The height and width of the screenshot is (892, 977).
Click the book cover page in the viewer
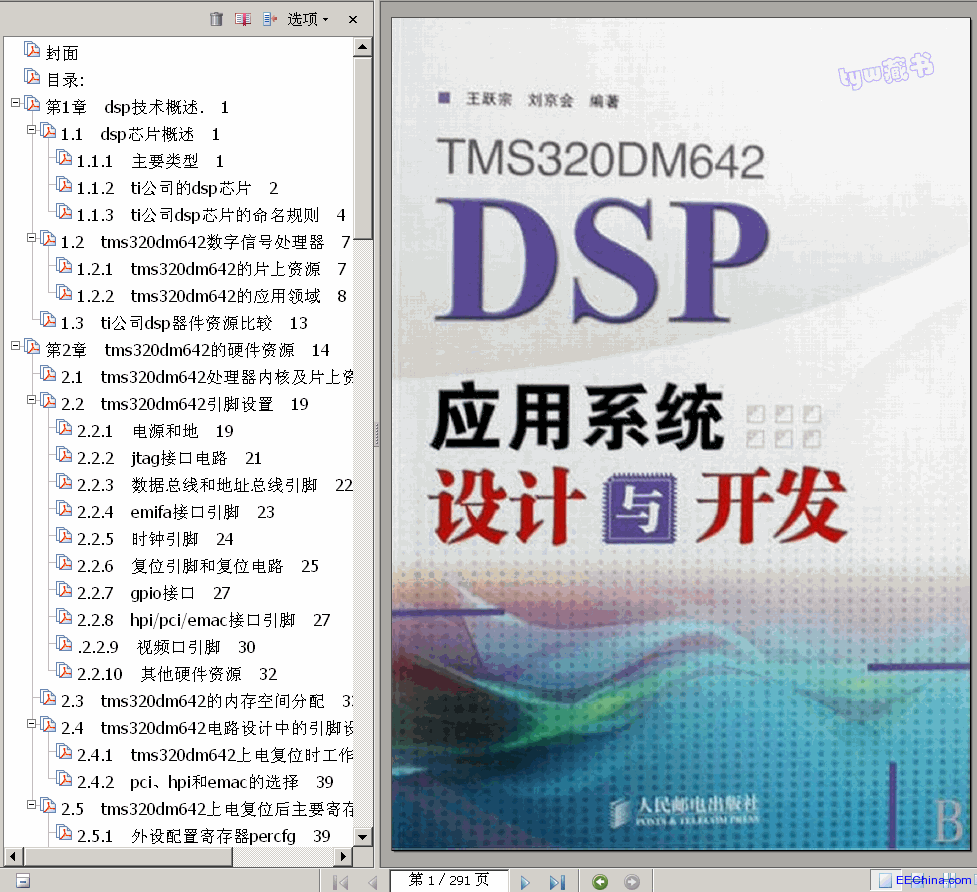coord(680,434)
